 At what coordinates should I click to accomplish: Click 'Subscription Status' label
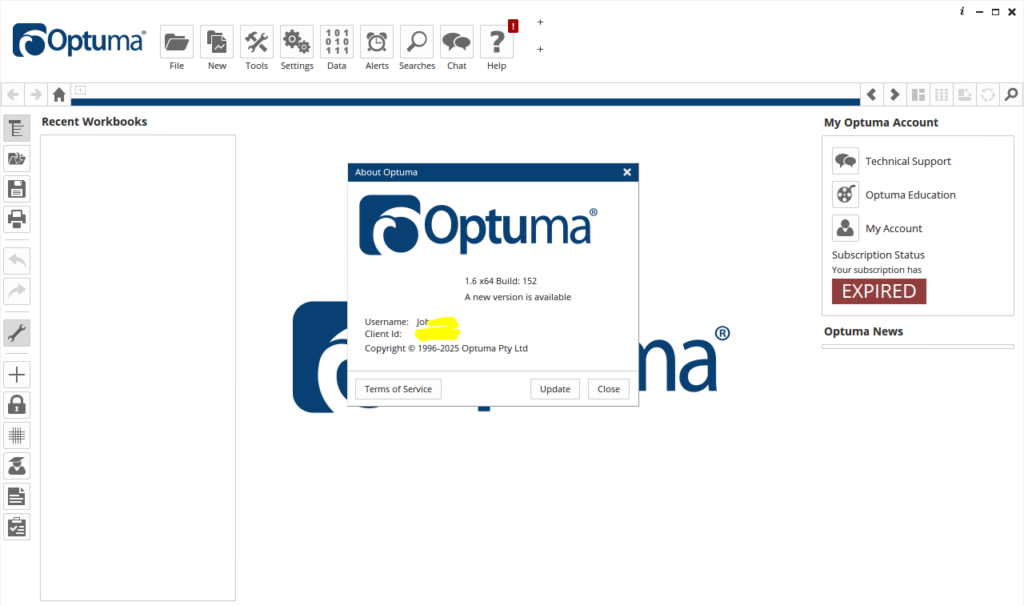(x=878, y=255)
